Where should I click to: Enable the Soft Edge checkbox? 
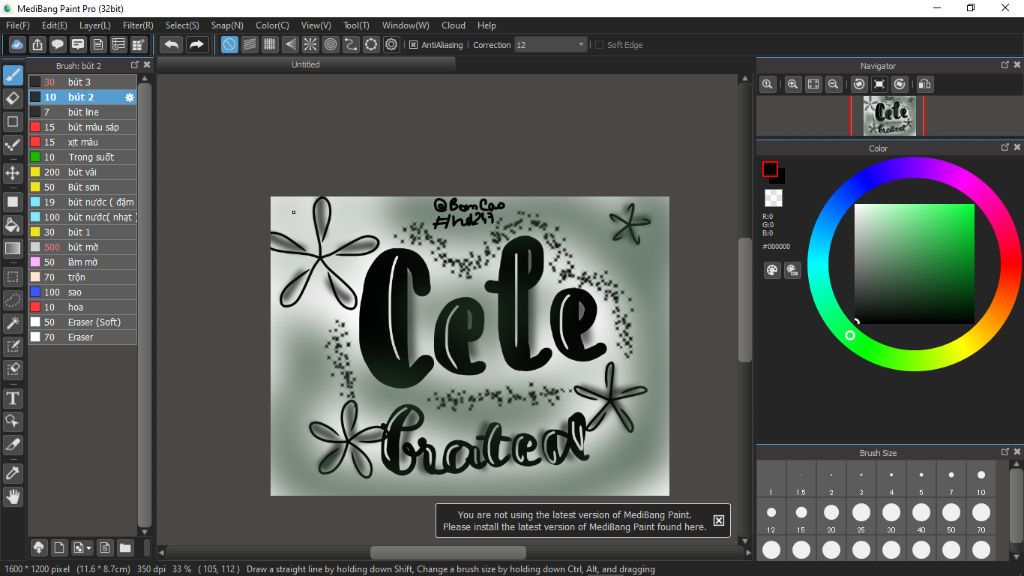(x=599, y=45)
